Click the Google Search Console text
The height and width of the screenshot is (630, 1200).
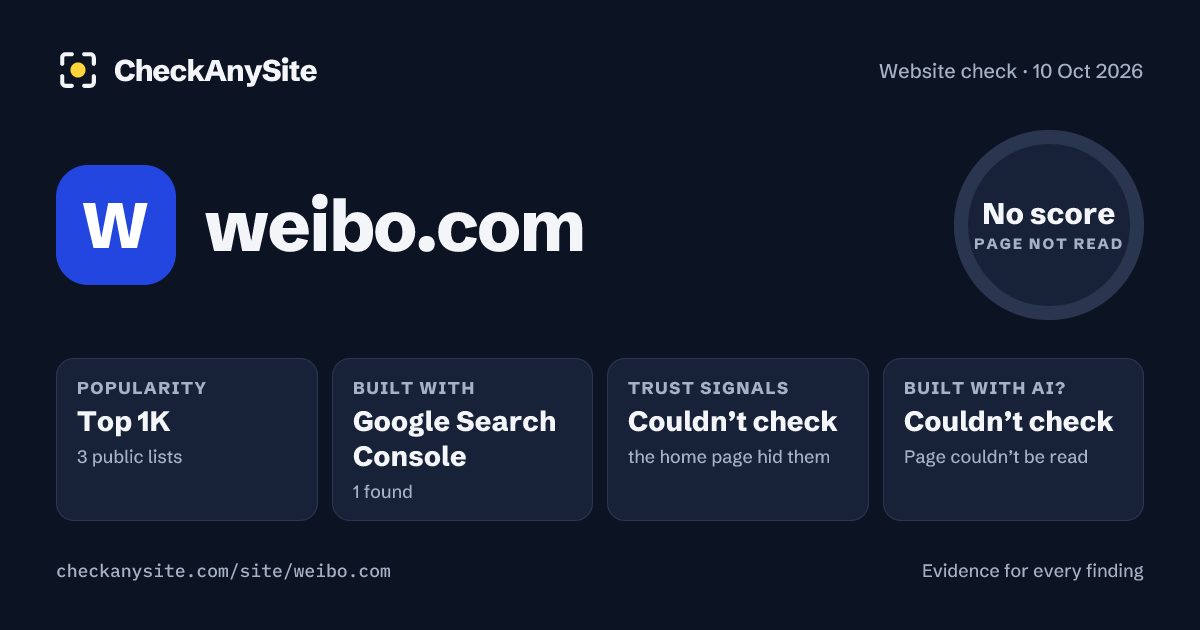click(455, 439)
